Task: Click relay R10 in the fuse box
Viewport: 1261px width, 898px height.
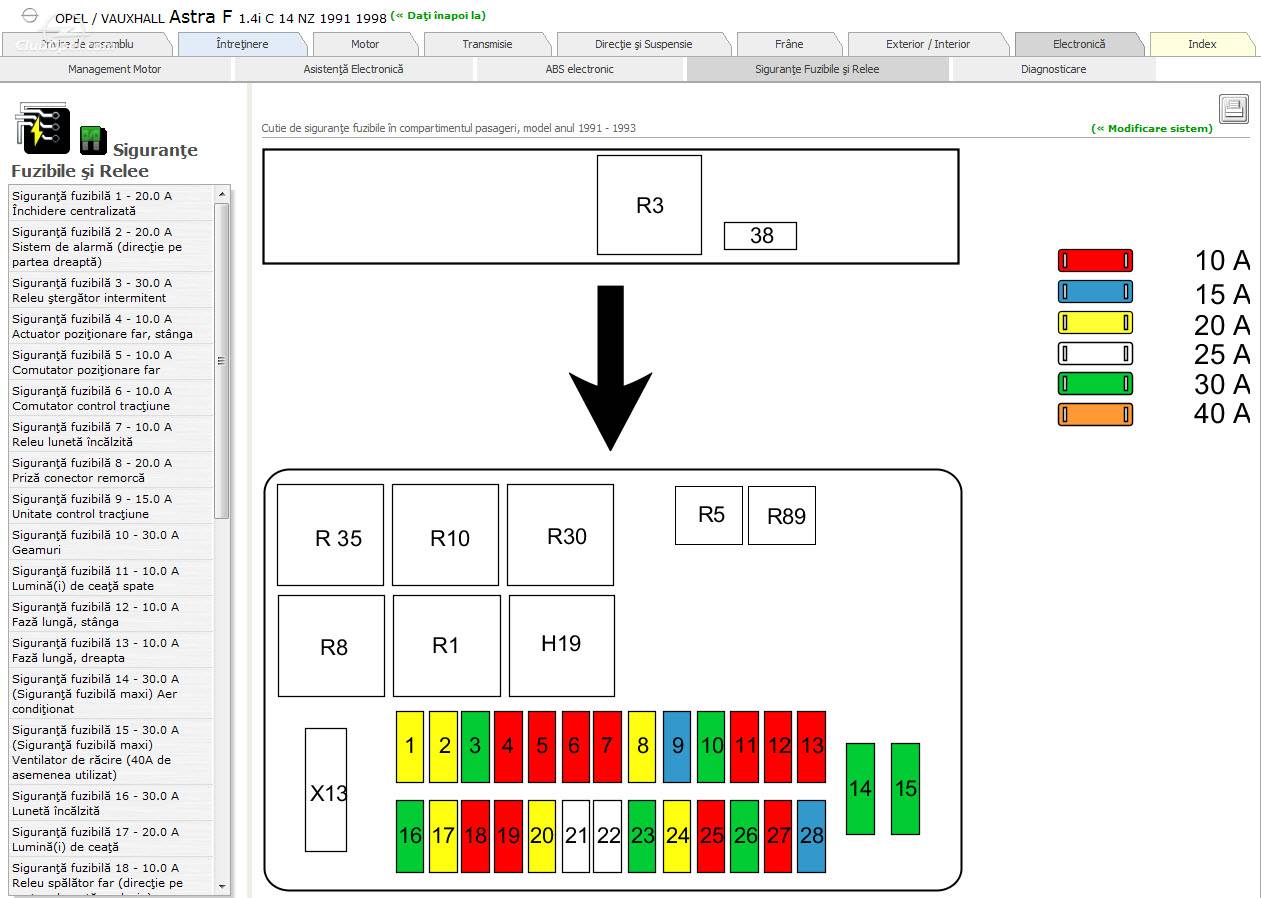Action: [x=445, y=535]
